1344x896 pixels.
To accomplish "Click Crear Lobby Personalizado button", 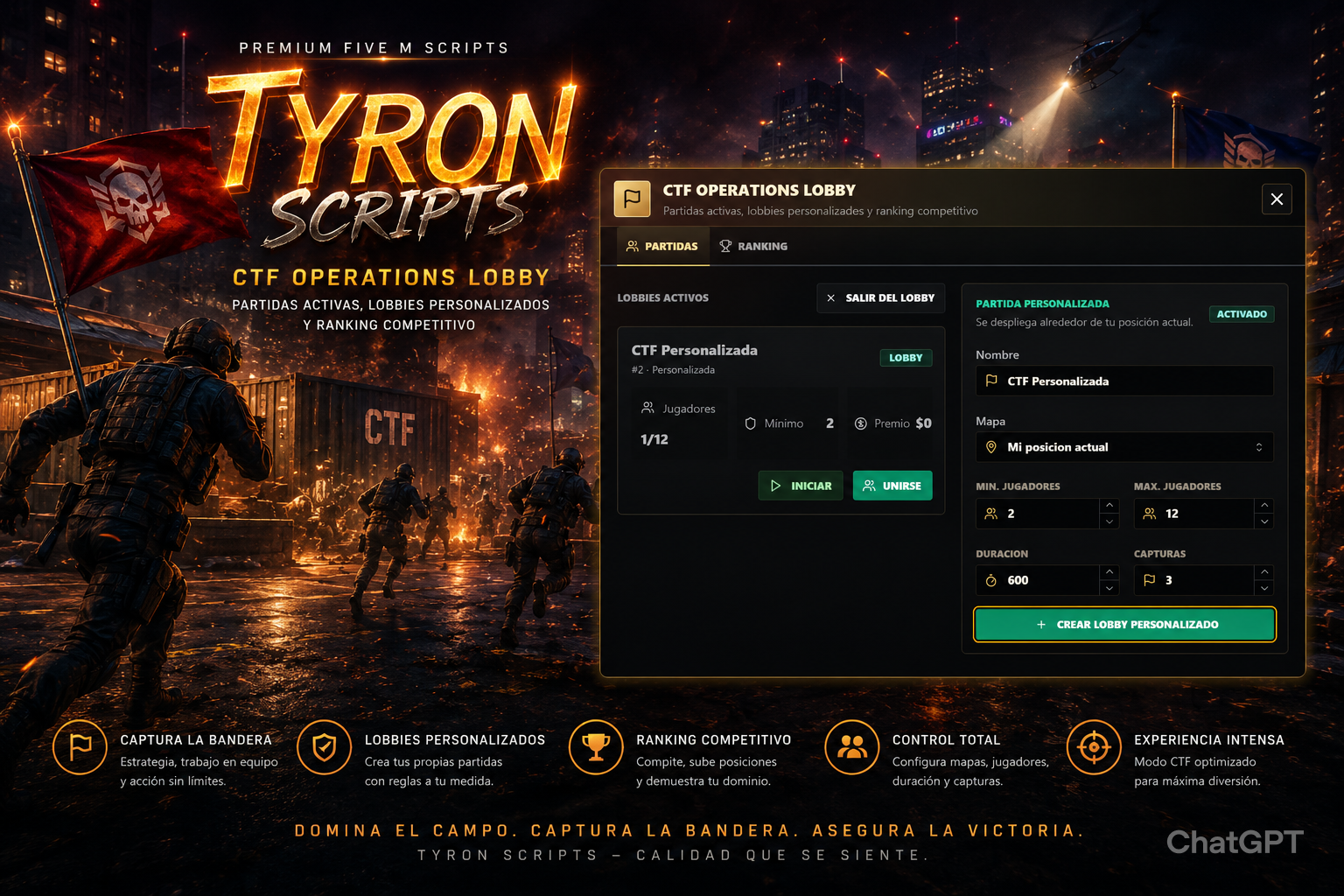I will tap(1124, 625).
